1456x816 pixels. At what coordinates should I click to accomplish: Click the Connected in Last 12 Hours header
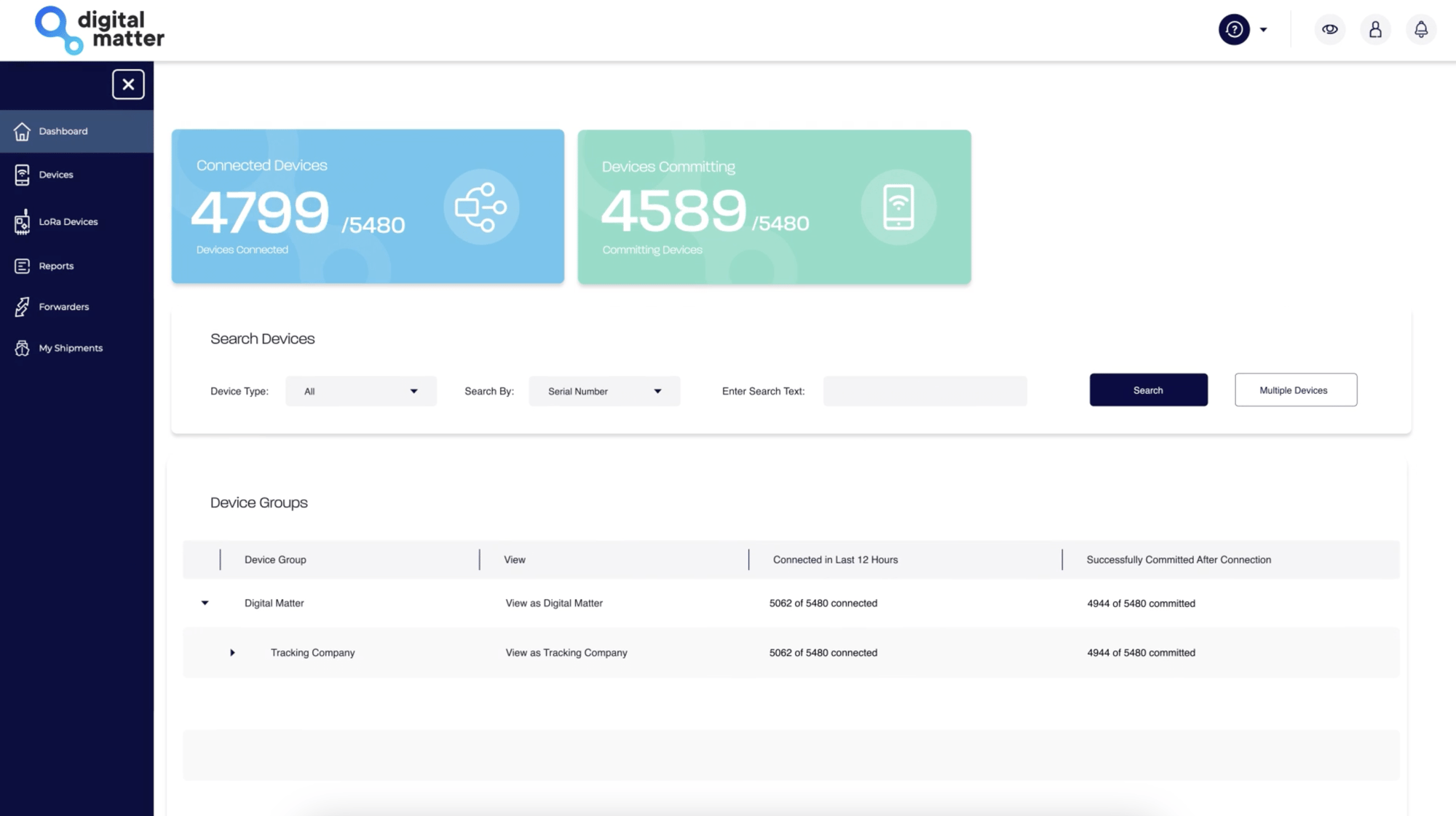[x=835, y=560]
